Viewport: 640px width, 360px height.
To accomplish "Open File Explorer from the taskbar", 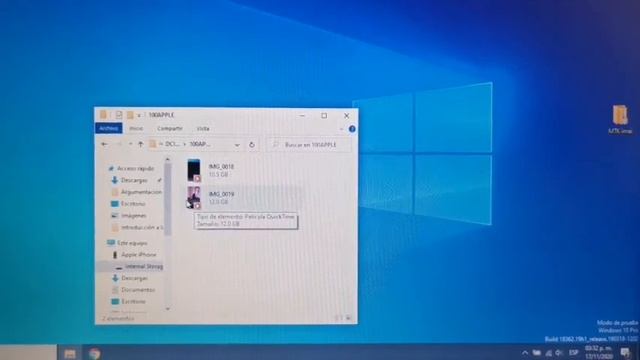I will [70, 353].
